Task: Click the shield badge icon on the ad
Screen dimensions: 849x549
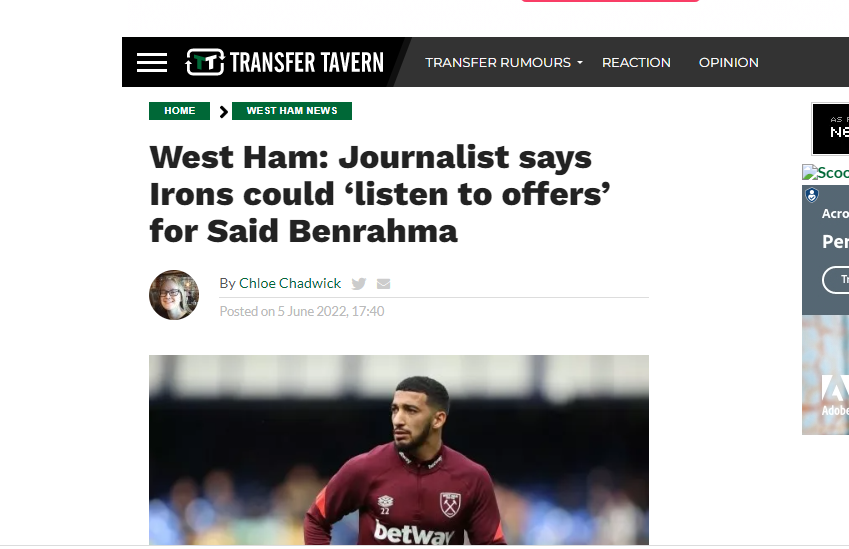Action: pyautogui.click(x=812, y=196)
